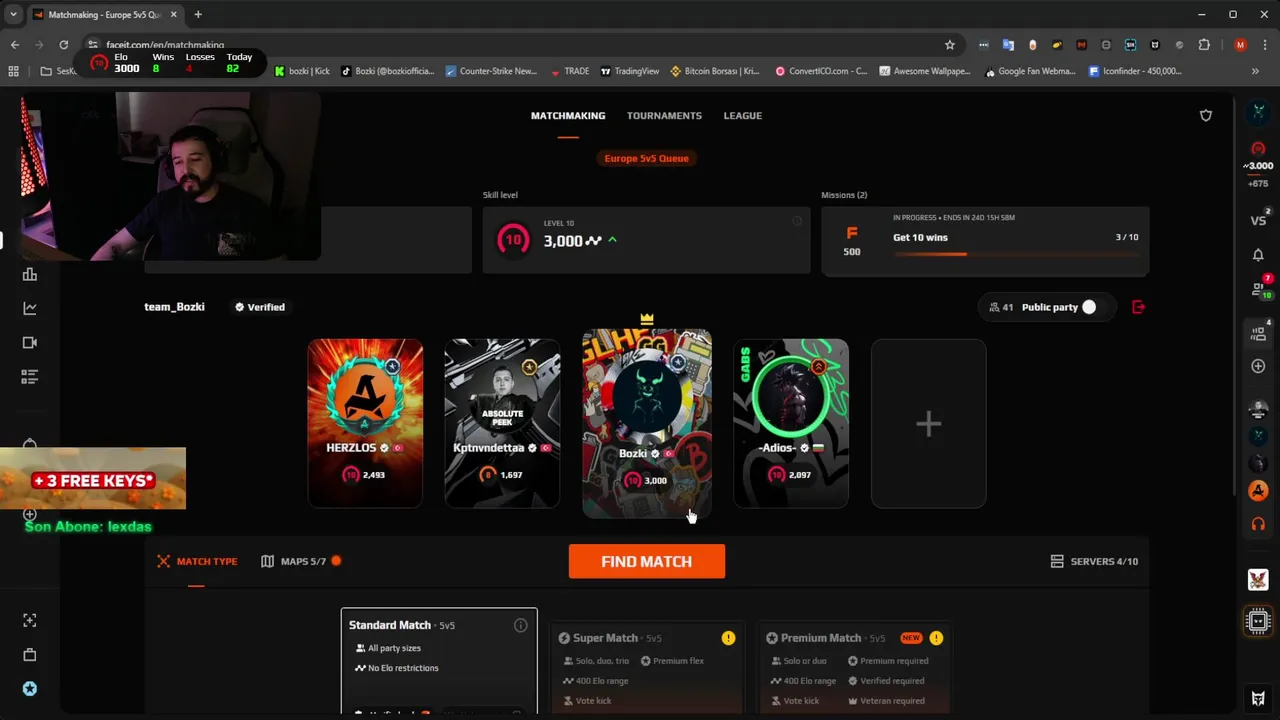Open the stats line-graph icon in left sidebar
1280x720 pixels.
tap(30, 309)
